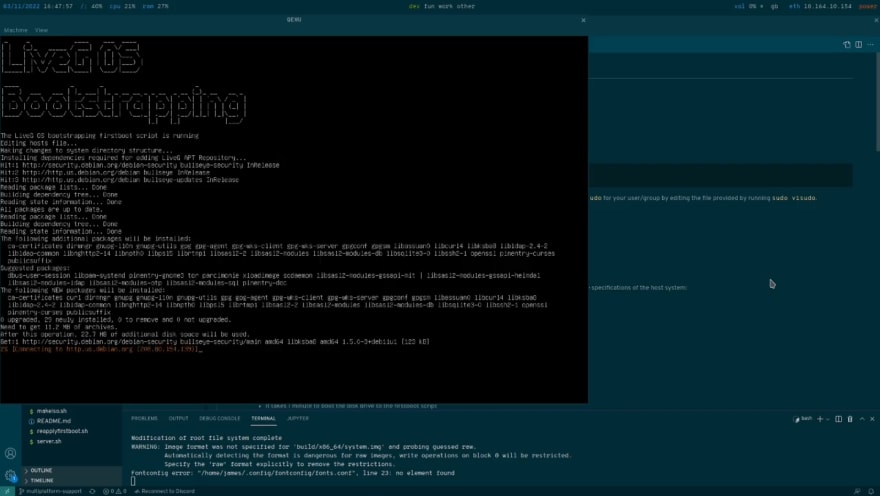Switch to the DEBUG CONSOLE tab
This screenshot has height=496, width=880.
click(219, 419)
